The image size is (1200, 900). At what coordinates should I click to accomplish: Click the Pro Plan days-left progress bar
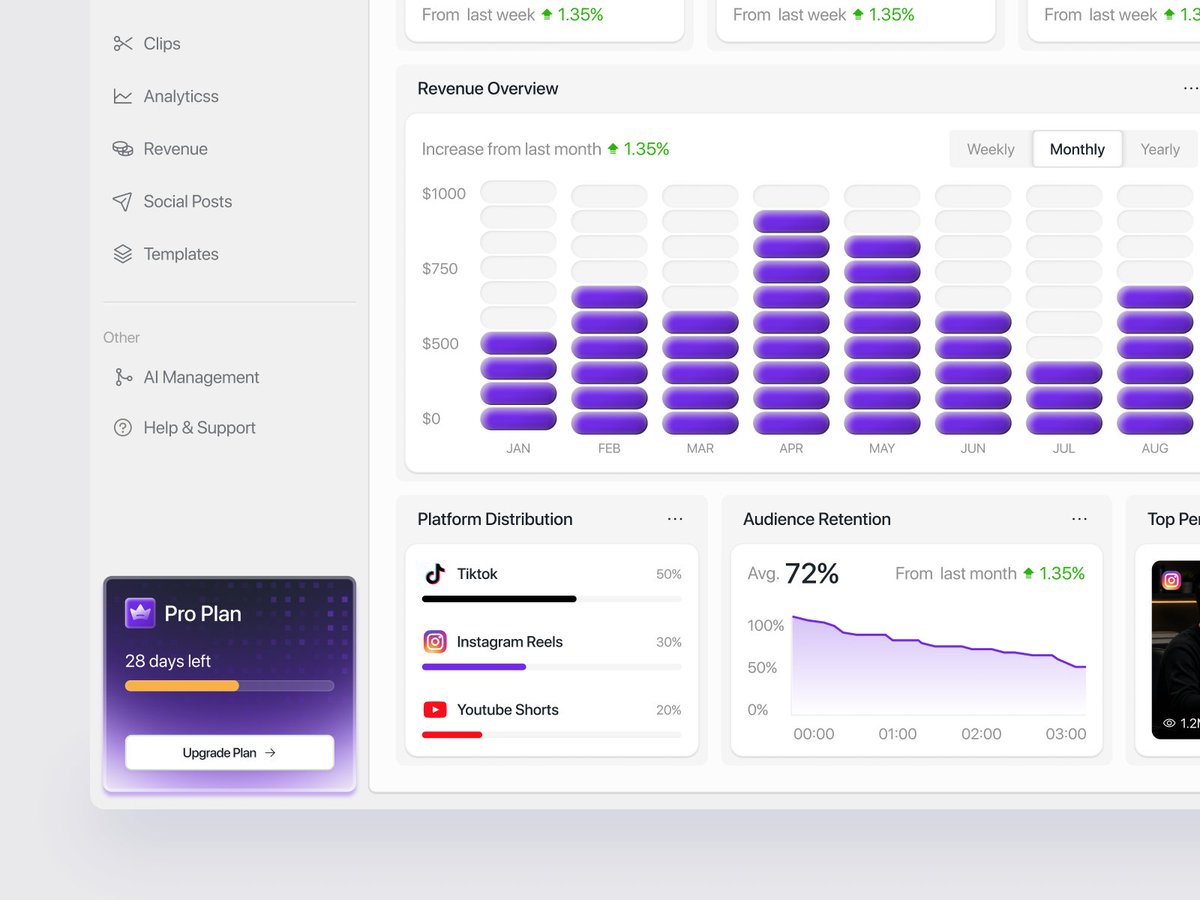pyautogui.click(x=229, y=686)
